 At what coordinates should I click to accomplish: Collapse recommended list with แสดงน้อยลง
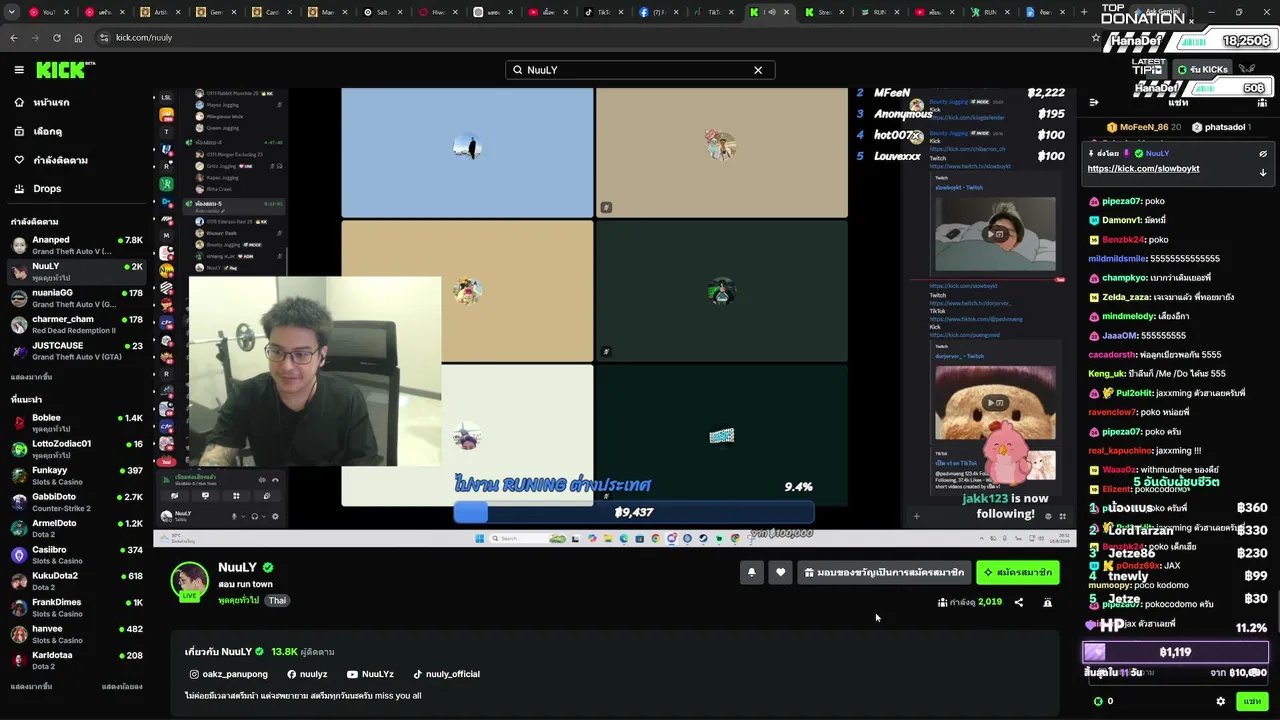[x=122, y=687]
